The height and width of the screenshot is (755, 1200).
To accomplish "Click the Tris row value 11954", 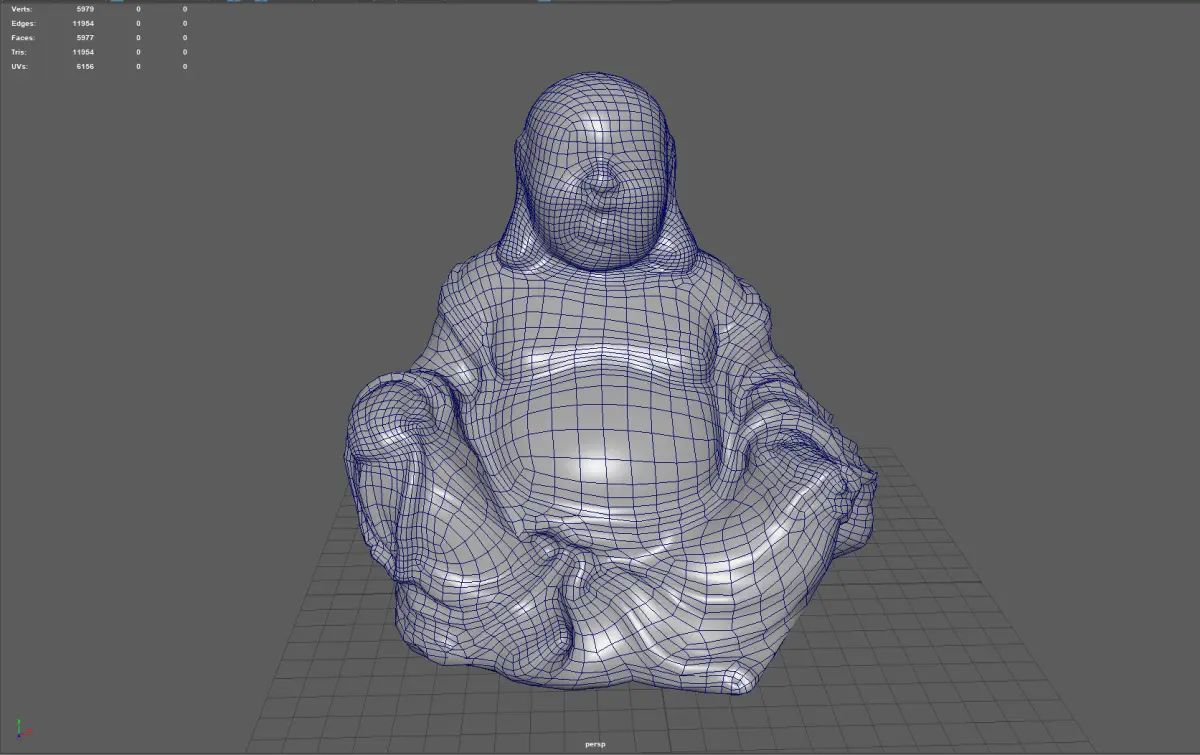I will 83,51.
